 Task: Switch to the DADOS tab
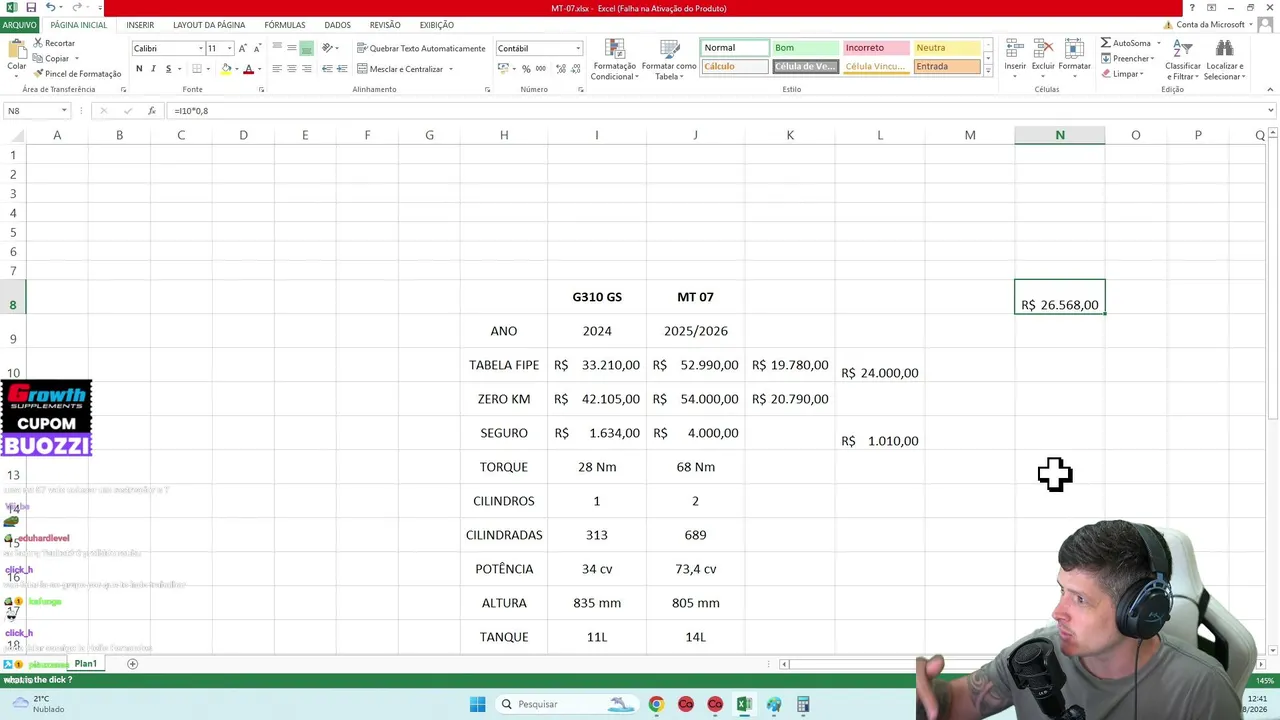pyautogui.click(x=337, y=25)
